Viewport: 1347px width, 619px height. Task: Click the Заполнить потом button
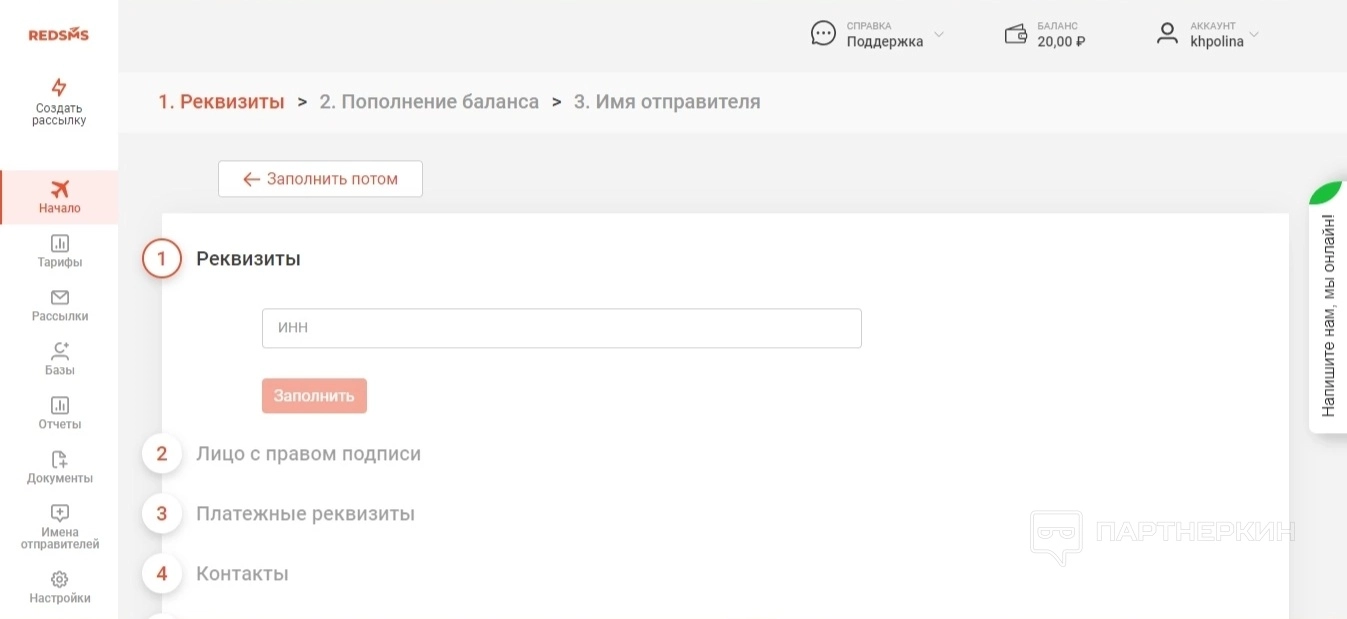320,179
